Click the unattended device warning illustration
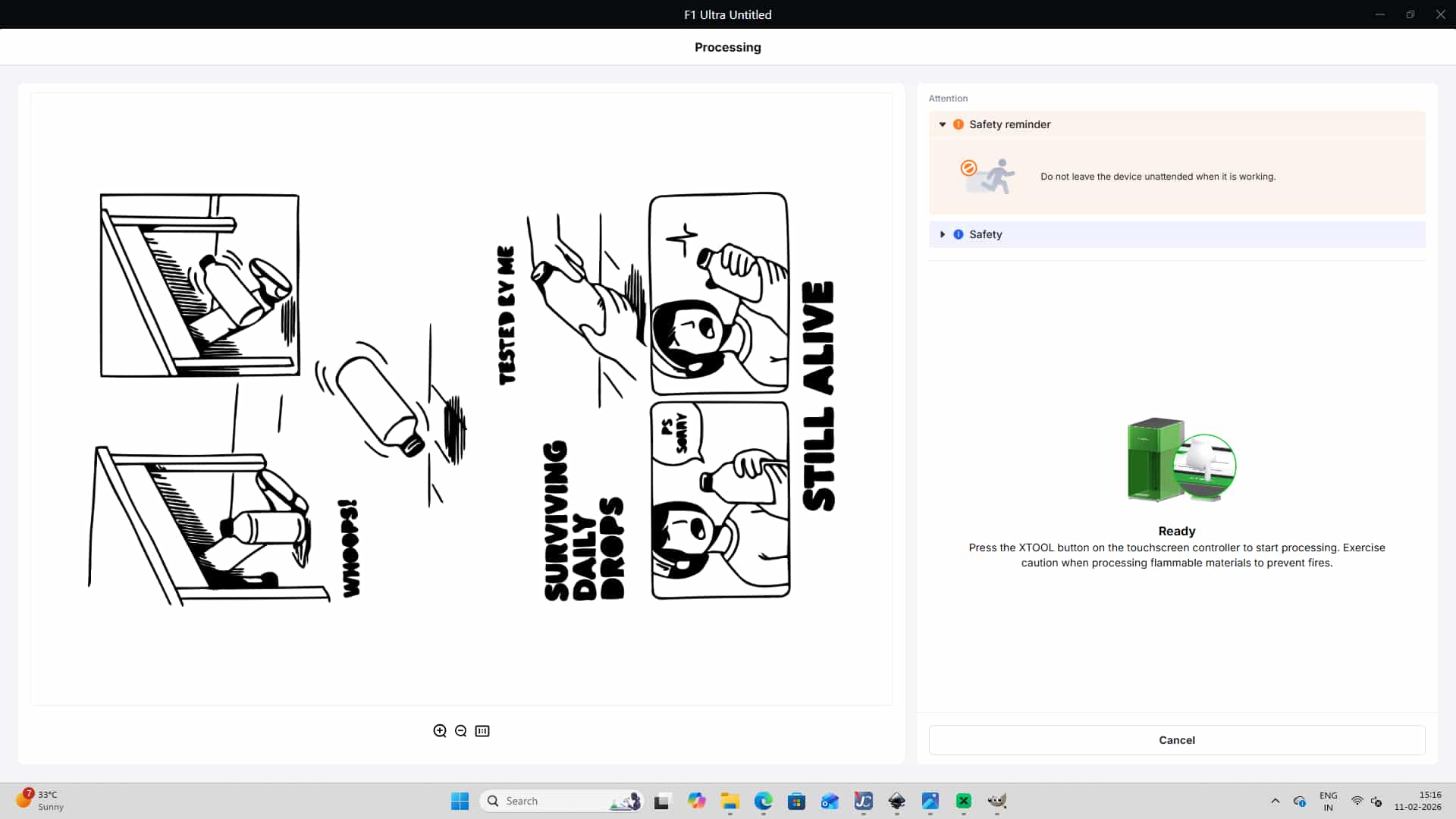This screenshot has width=1456, height=819. click(x=988, y=176)
